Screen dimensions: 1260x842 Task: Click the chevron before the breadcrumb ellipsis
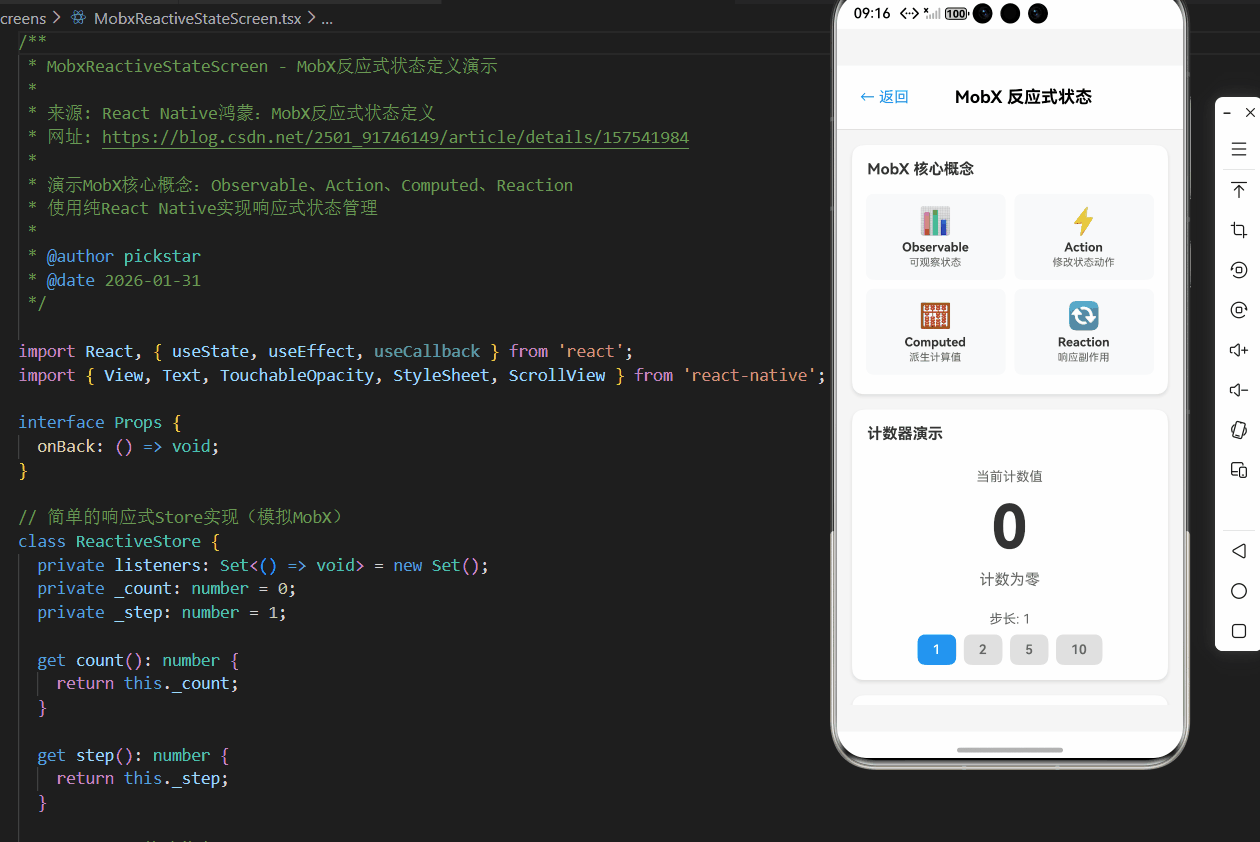click(x=312, y=18)
